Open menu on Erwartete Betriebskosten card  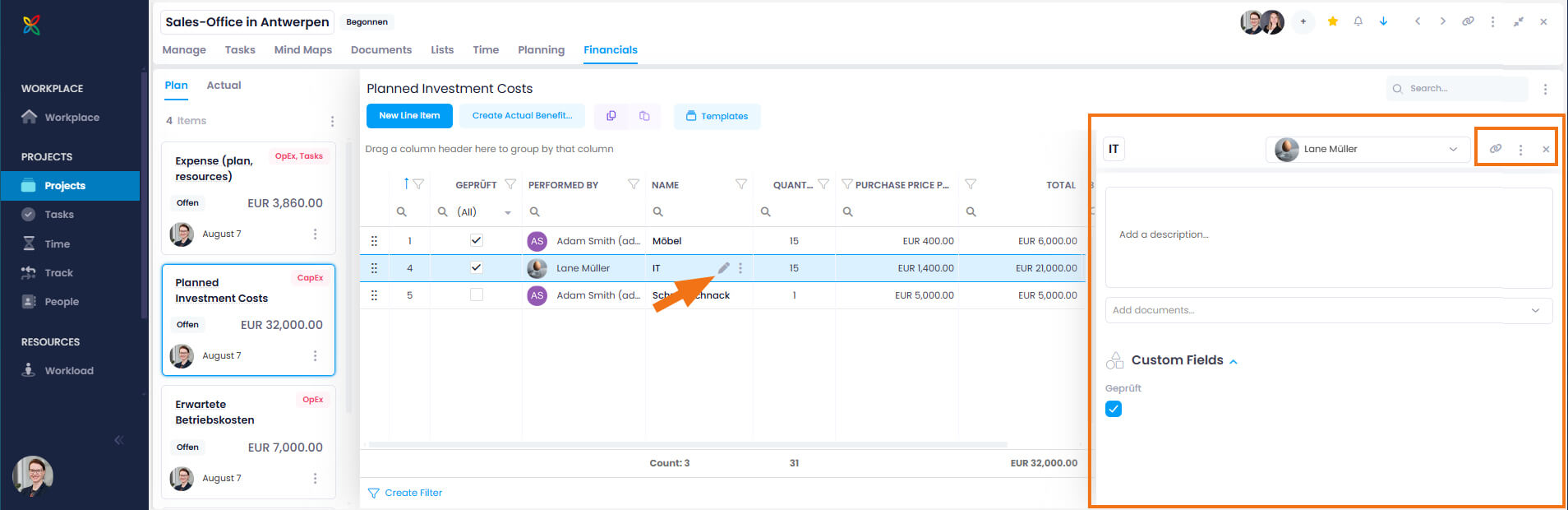click(315, 479)
